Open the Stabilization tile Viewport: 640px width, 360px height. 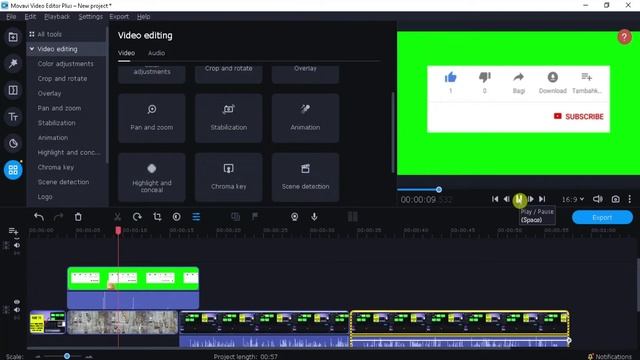(229, 118)
